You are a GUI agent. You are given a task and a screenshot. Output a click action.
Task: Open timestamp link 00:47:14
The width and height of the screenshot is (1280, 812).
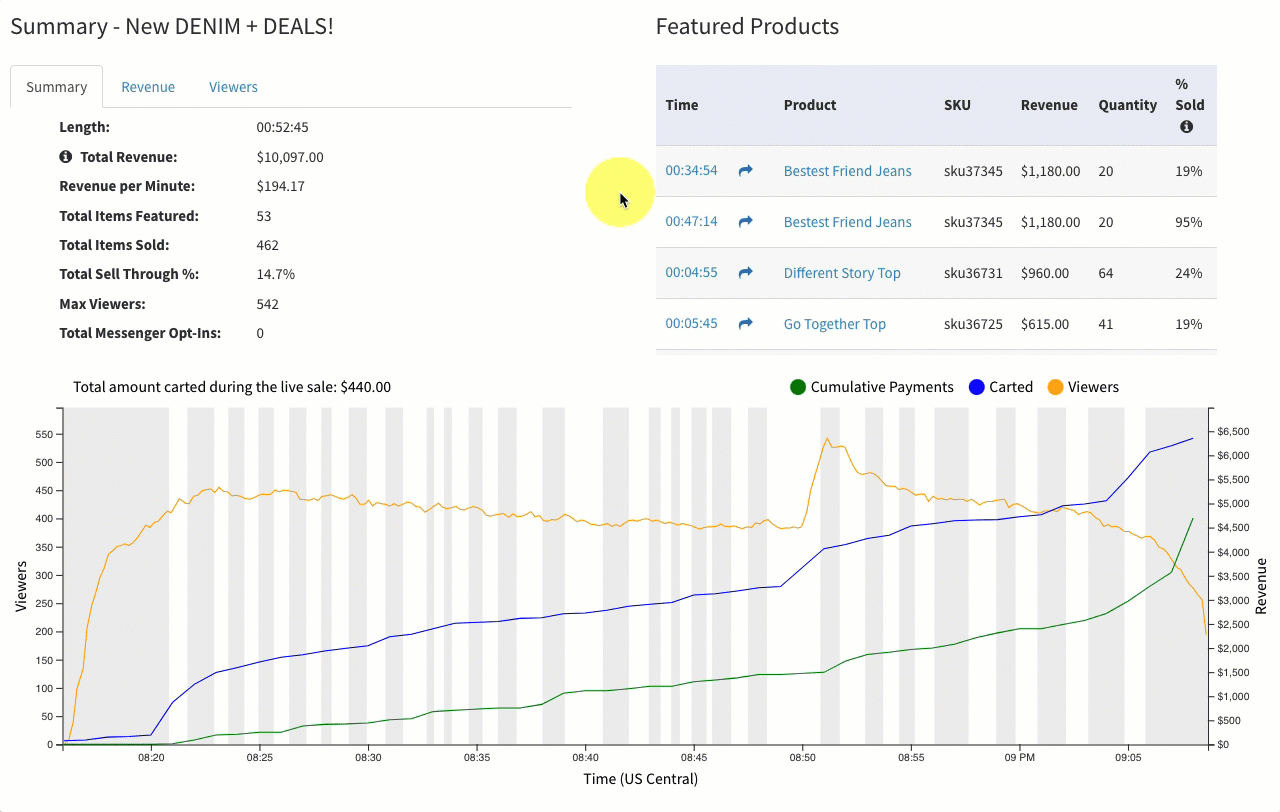691,222
